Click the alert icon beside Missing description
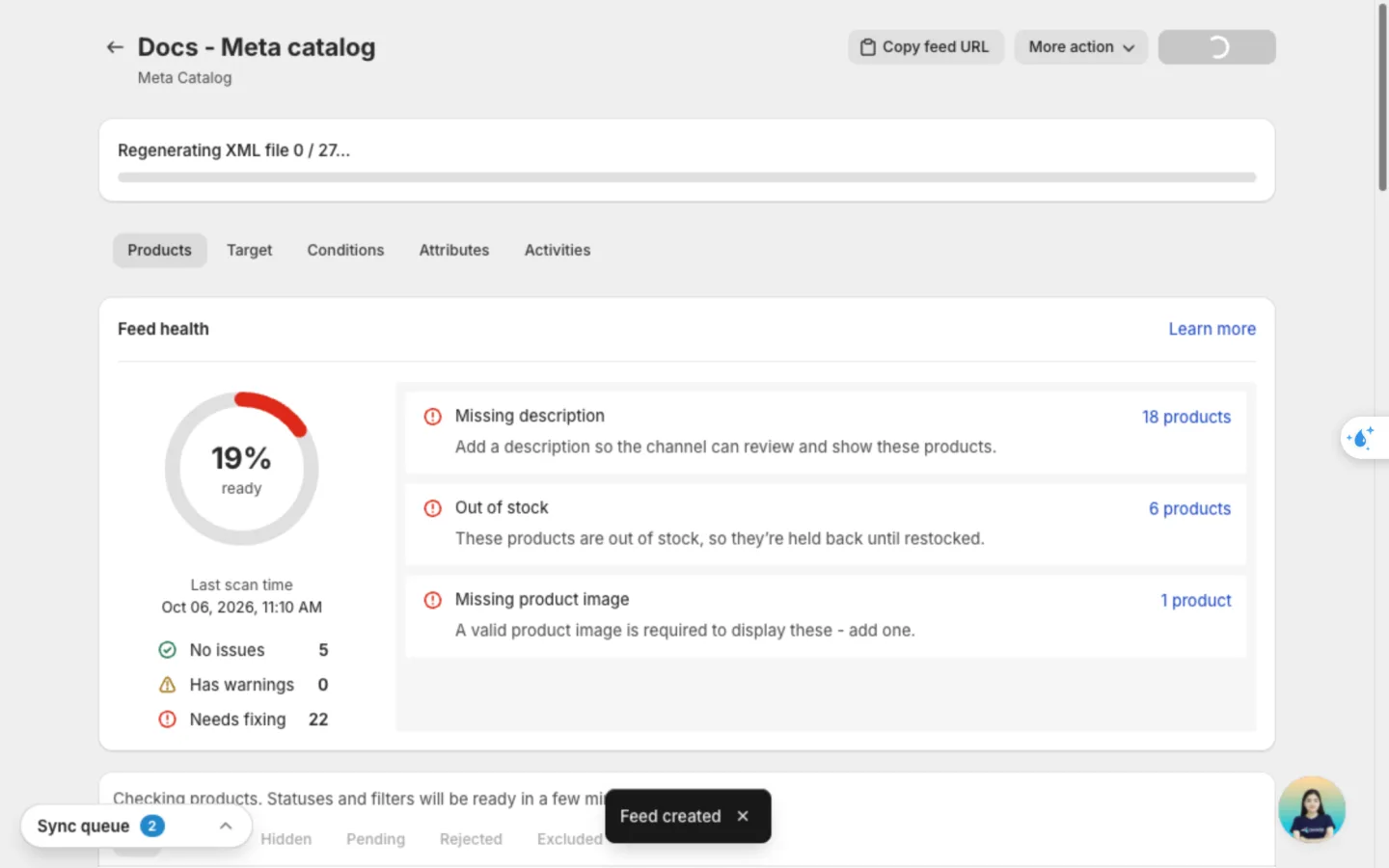 [x=433, y=417]
